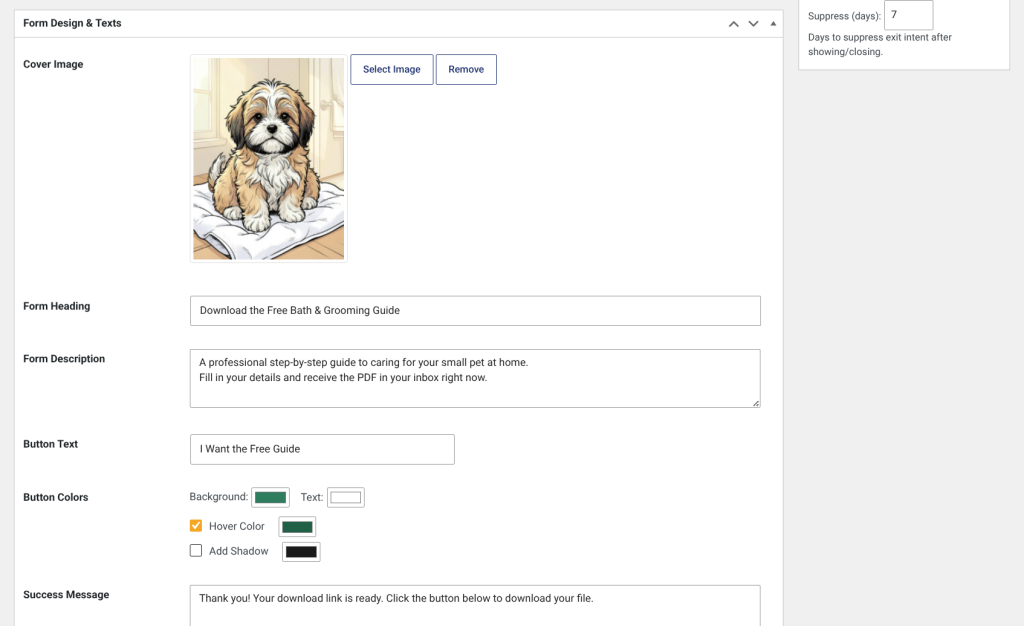Select the Suppress (days) label
The height and width of the screenshot is (626, 1024).
844,16
